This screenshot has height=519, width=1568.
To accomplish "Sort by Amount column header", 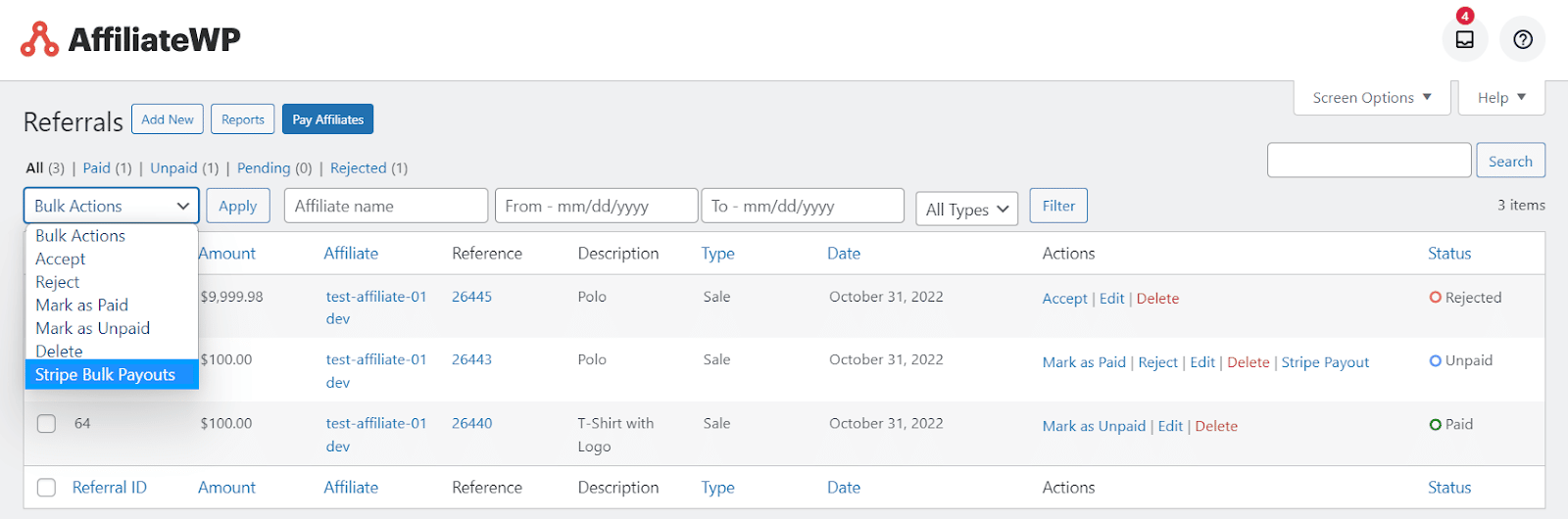I will point(226,254).
